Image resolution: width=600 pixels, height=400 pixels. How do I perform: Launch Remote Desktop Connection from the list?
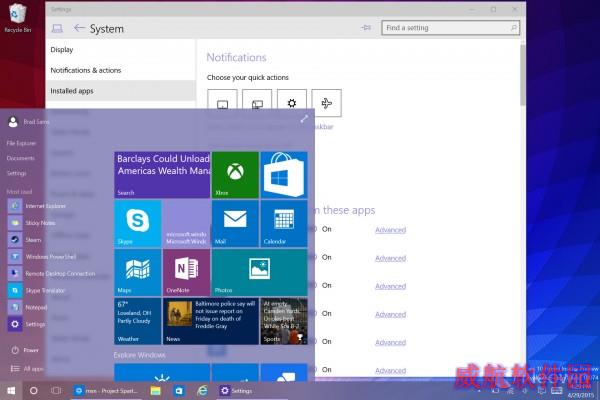pyautogui.click(x=52, y=273)
